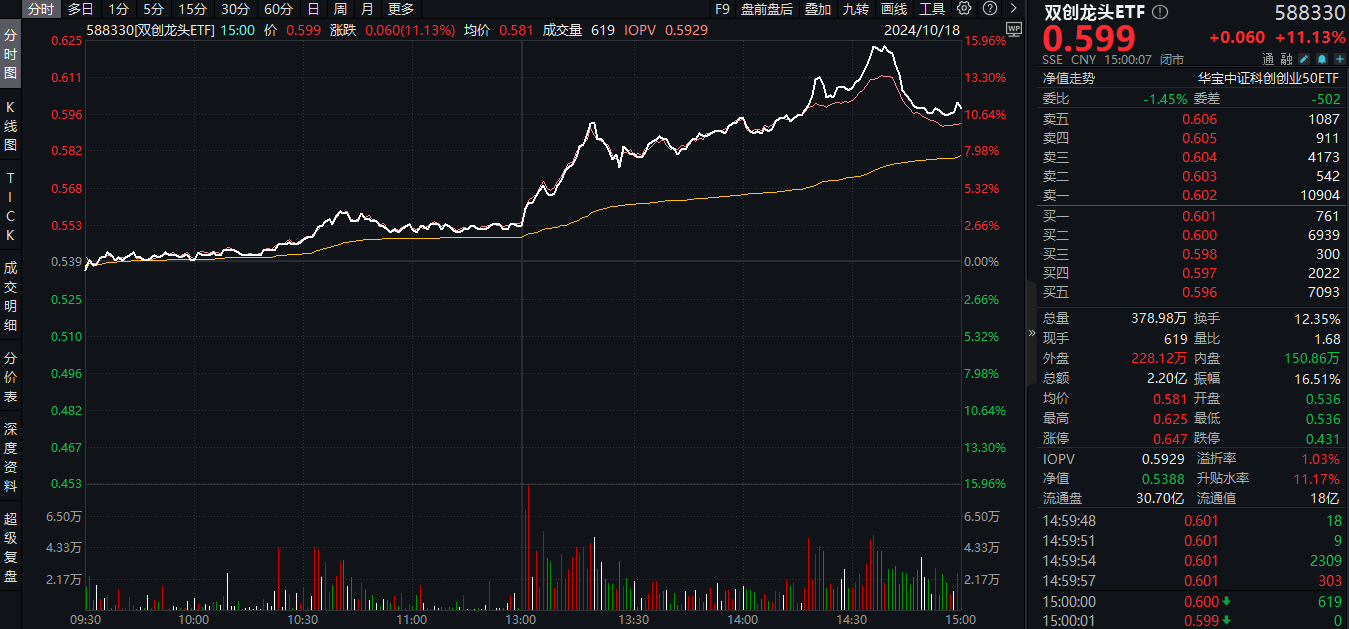
Task: Click the pencil annotation icon near 融
Action: click(1304, 59)
